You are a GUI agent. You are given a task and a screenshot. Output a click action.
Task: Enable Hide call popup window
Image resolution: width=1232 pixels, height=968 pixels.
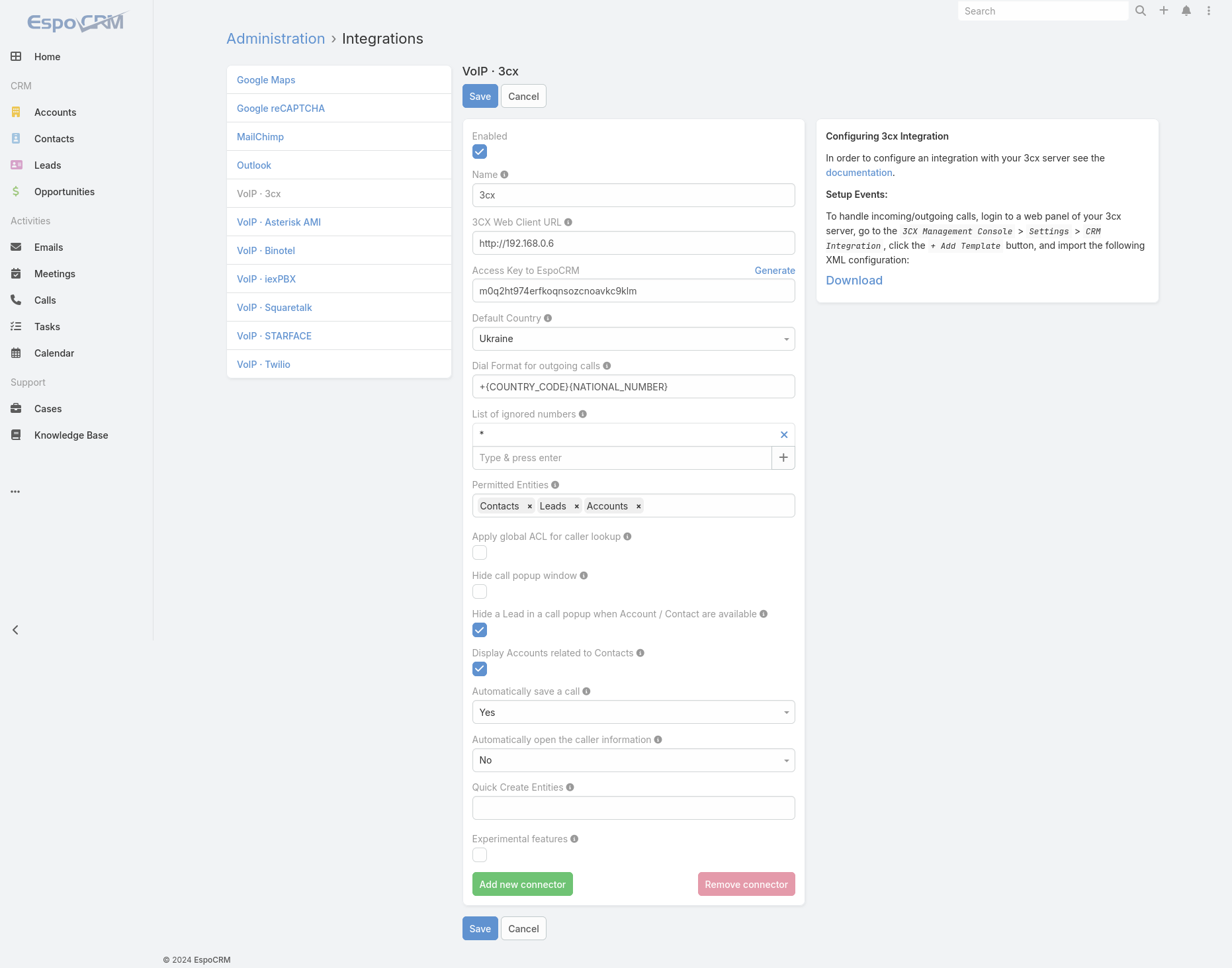(x=480, y=592)
